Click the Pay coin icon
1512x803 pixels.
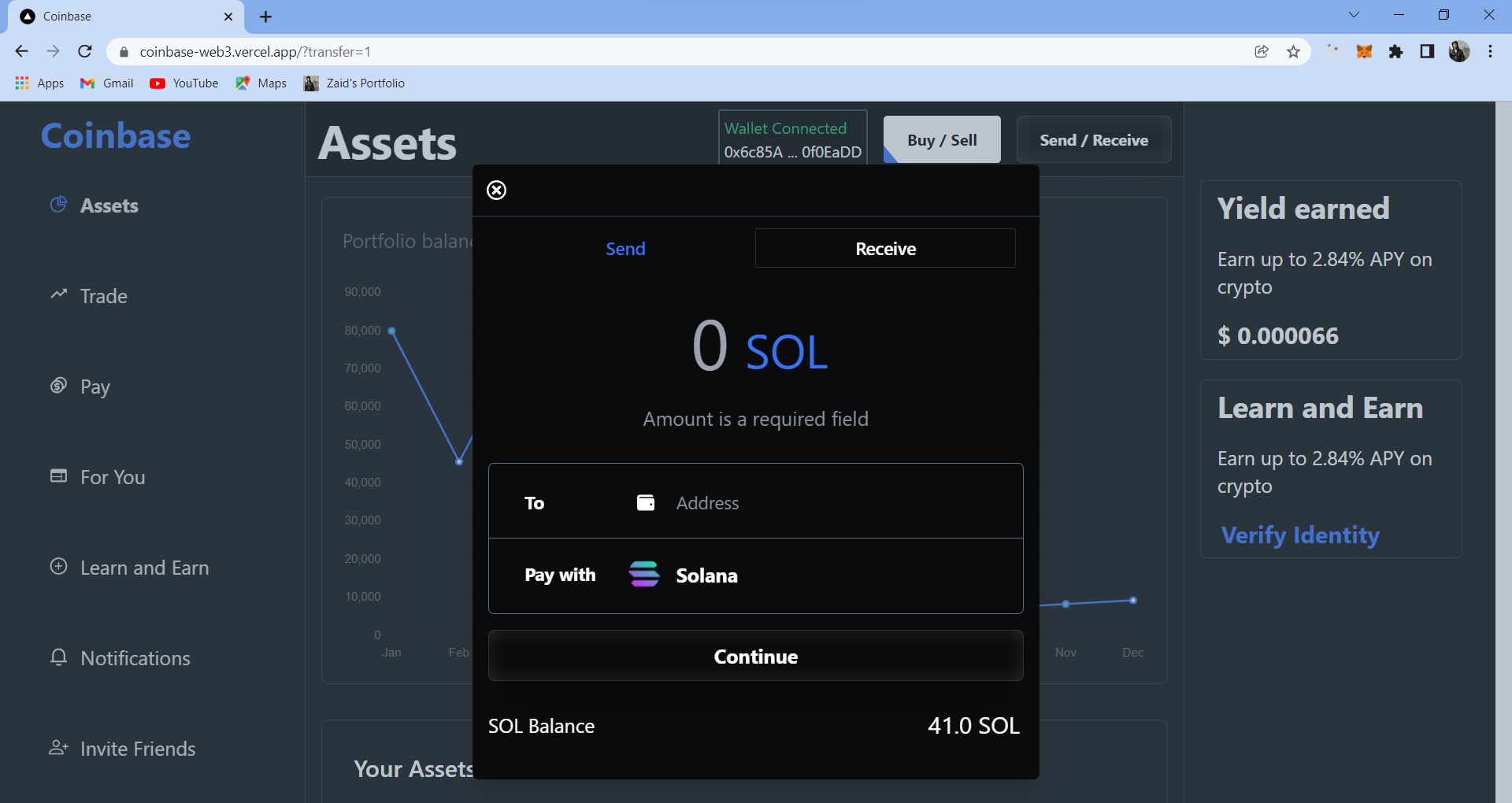coord(58,385)
